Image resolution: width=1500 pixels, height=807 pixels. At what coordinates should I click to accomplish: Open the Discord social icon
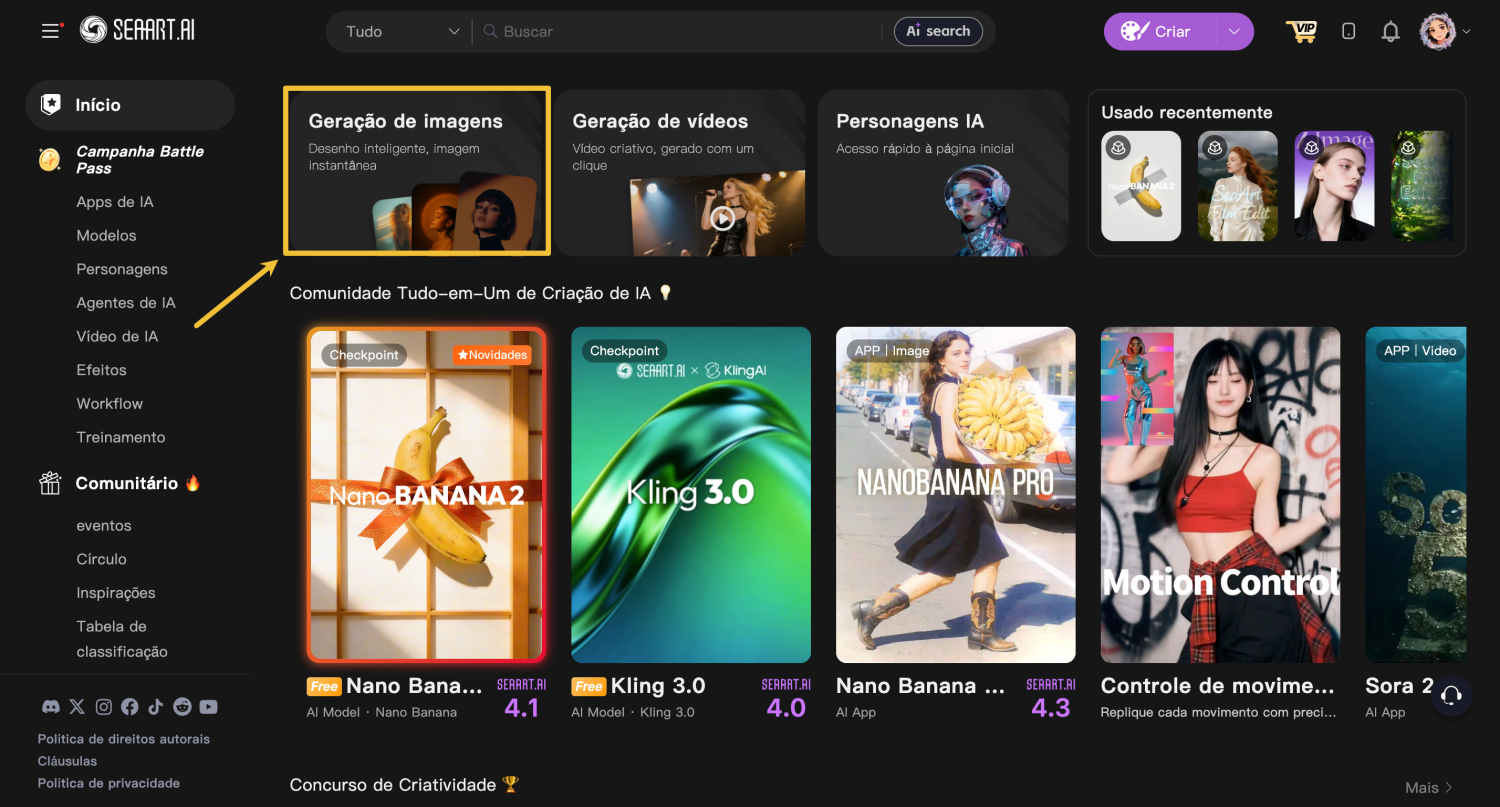click(x=50, y=707)
